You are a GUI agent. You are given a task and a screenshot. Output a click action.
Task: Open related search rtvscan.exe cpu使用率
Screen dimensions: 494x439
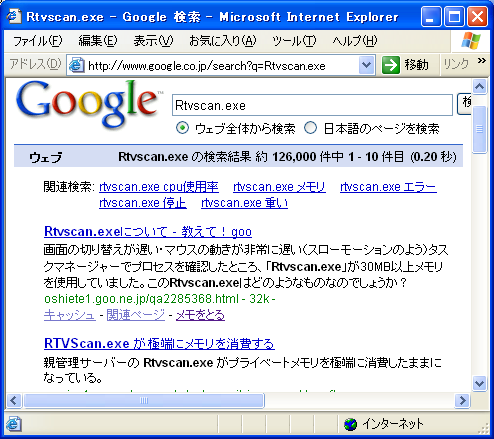159,187
